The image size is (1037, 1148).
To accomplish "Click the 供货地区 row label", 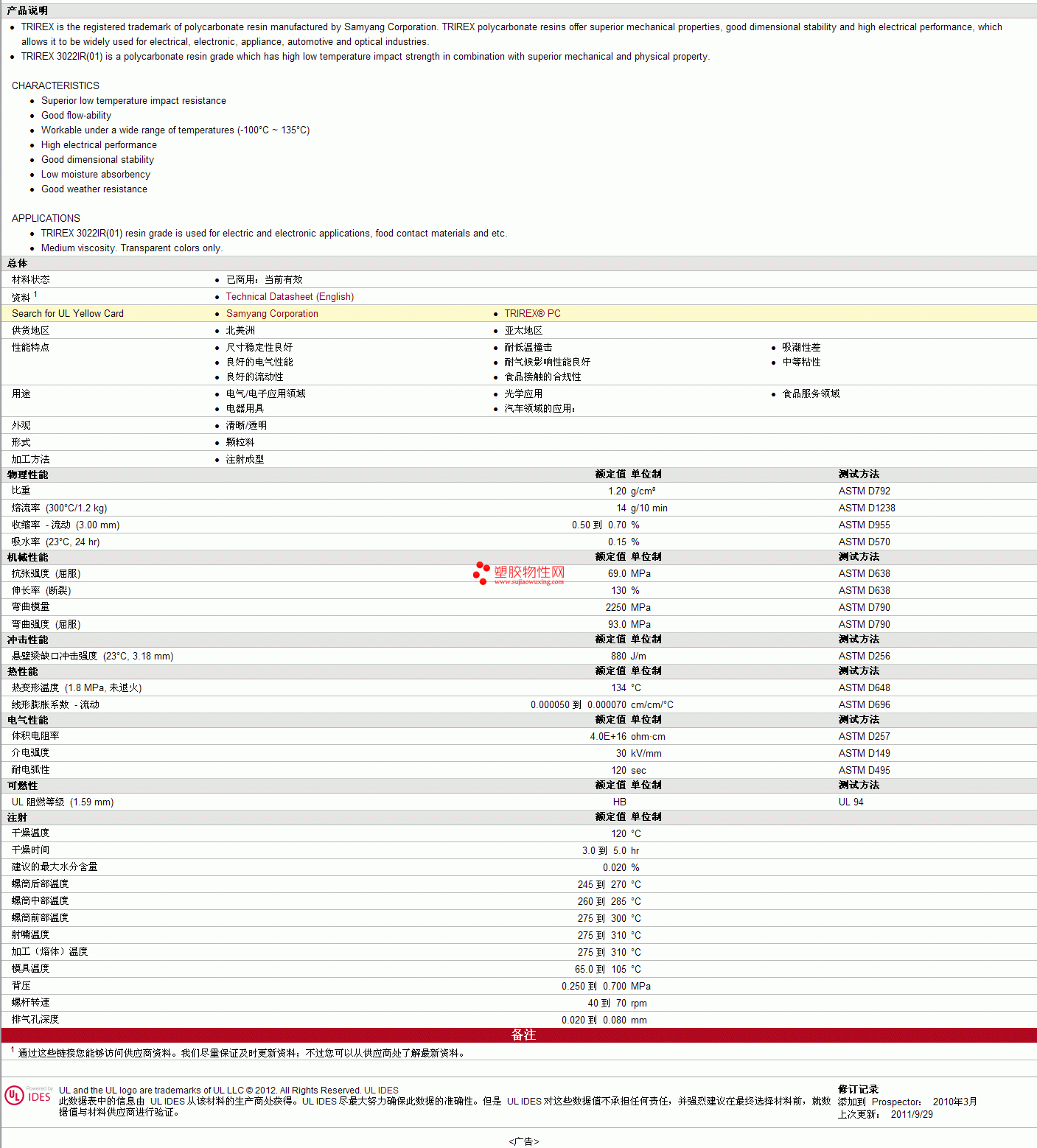I will point(30,330).
